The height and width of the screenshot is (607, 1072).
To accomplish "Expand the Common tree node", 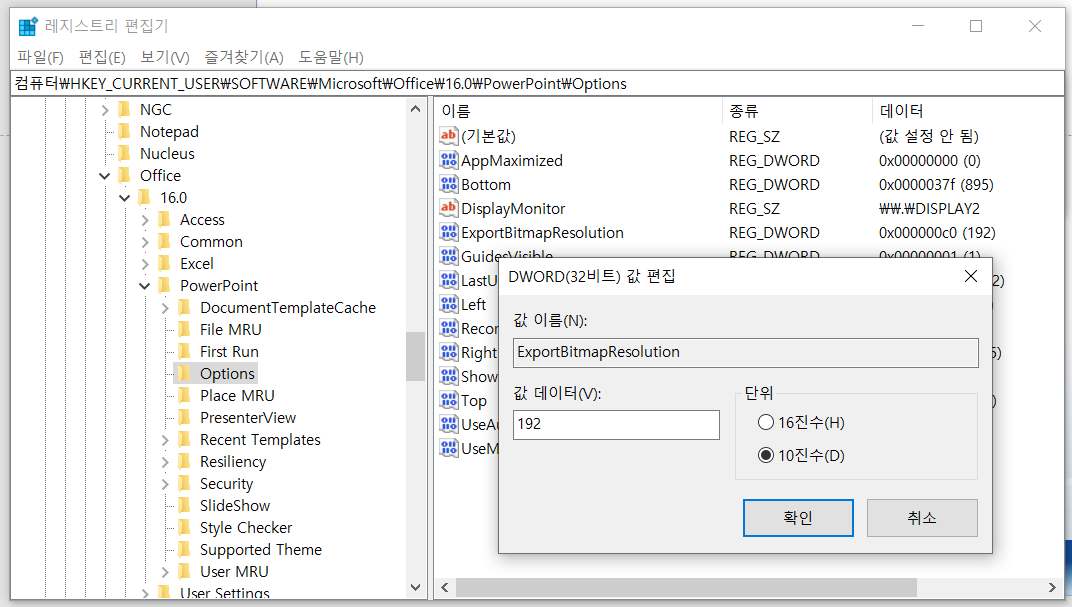I will click(x=145, y=242).
